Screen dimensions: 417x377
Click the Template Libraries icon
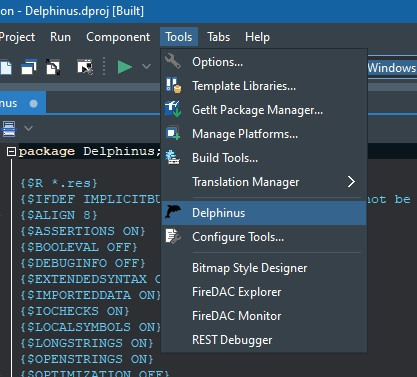[x=173, y=85]
